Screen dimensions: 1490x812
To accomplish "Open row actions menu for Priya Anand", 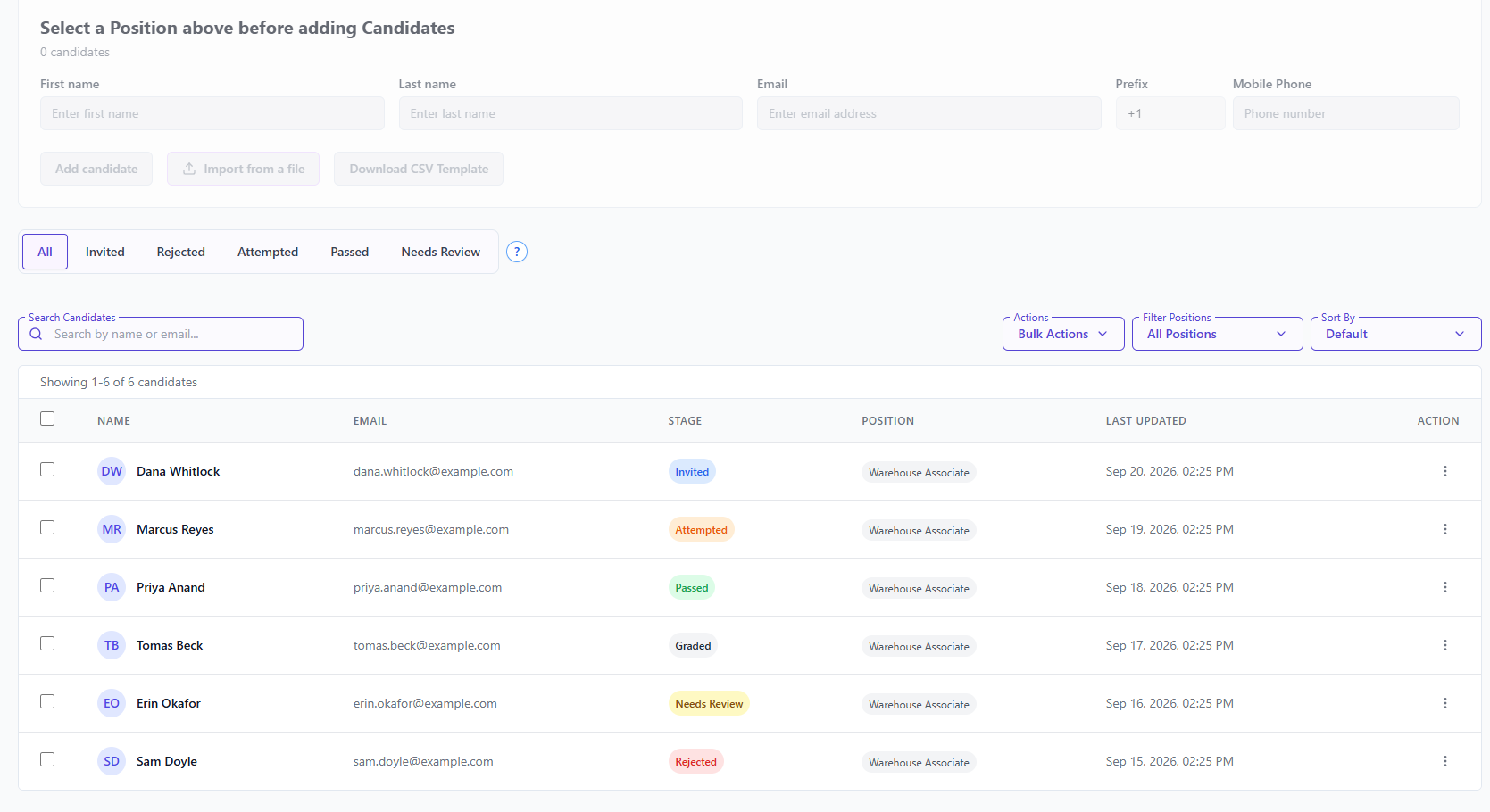I will [1445, 587].
